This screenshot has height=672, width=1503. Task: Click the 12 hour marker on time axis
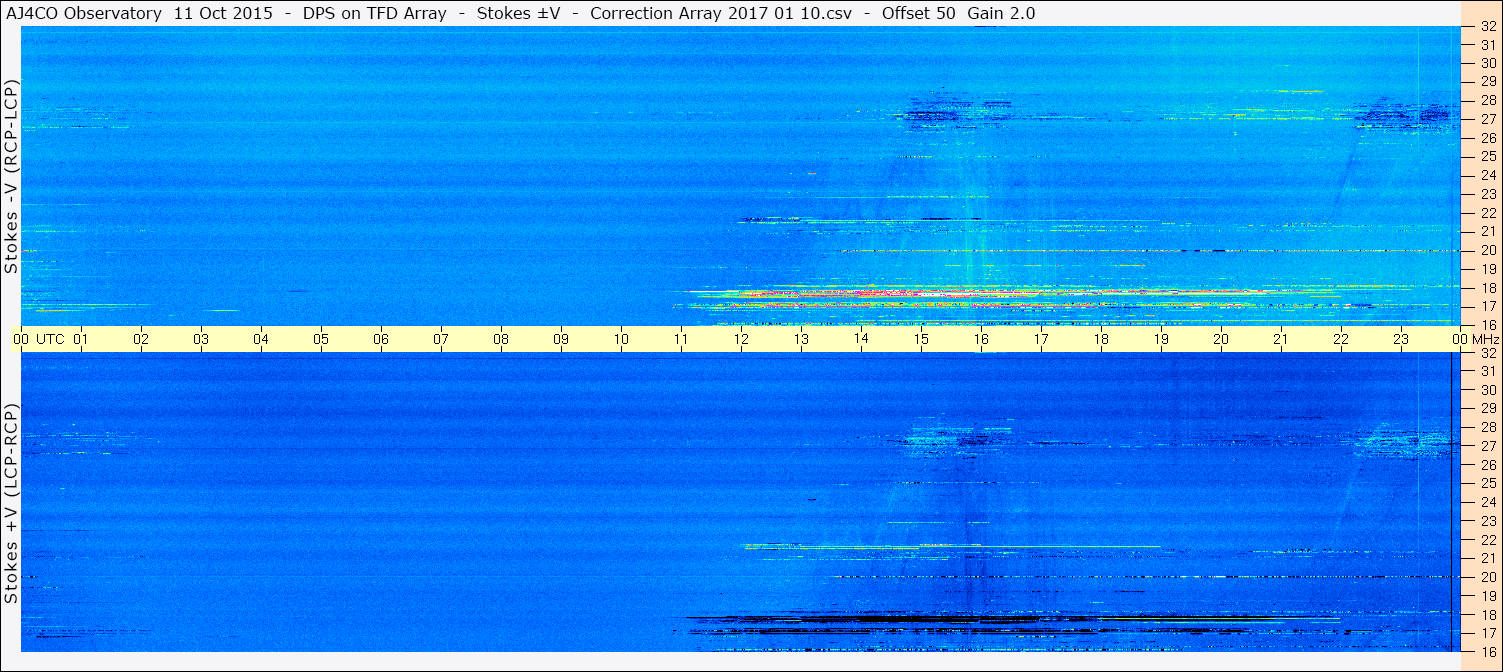point(741,339)
